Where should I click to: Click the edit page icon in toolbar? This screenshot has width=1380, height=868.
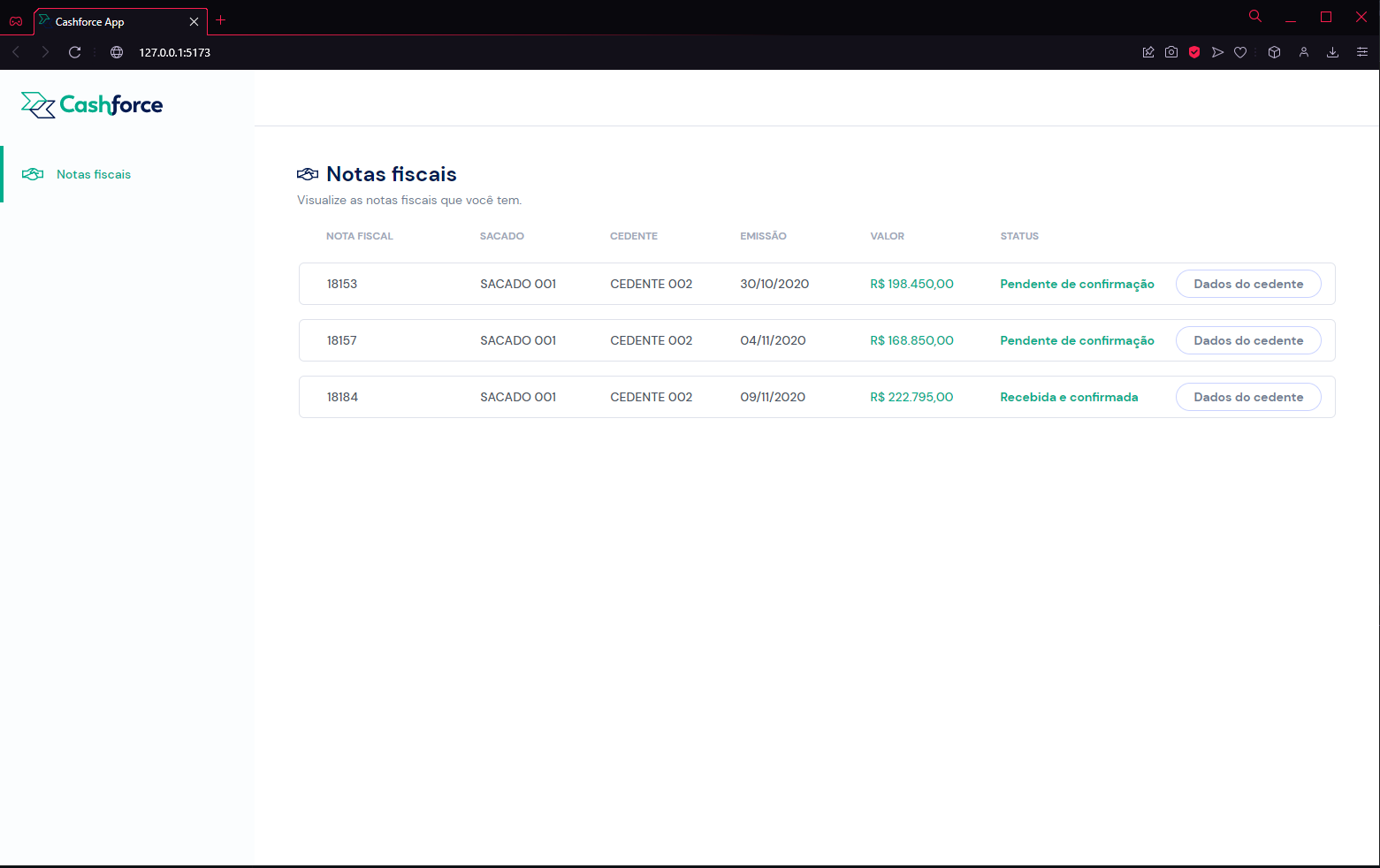1148,52
